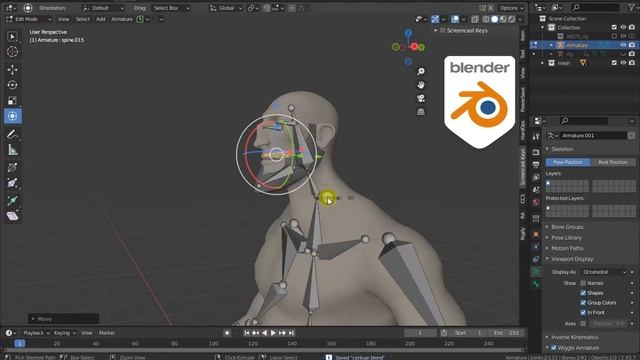The image size is (640, 360).
Task: Select the Rotate tool
Action: [x=12, y=85]
